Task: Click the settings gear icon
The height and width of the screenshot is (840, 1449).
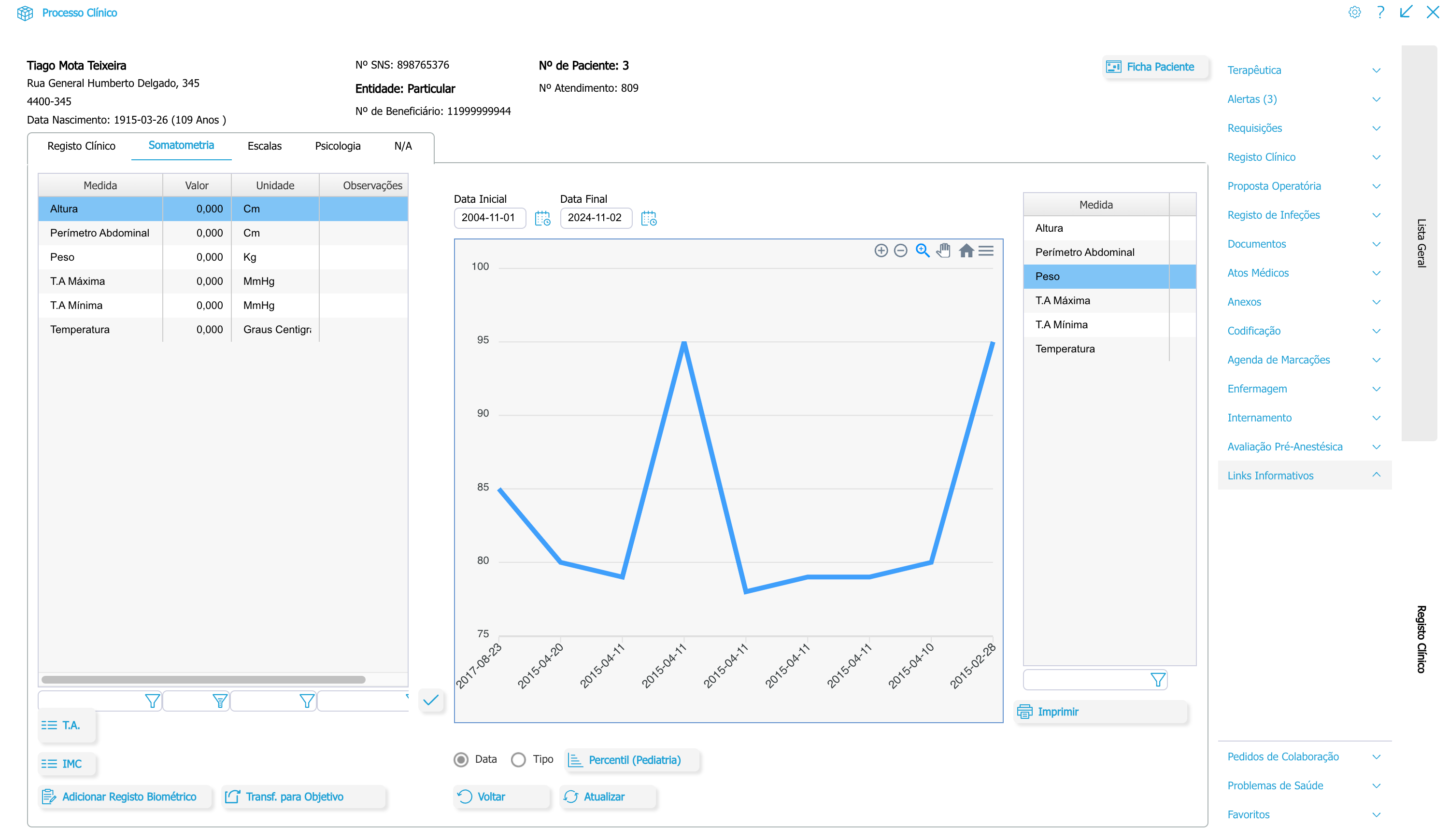Action: click(x=1354, y=12)
